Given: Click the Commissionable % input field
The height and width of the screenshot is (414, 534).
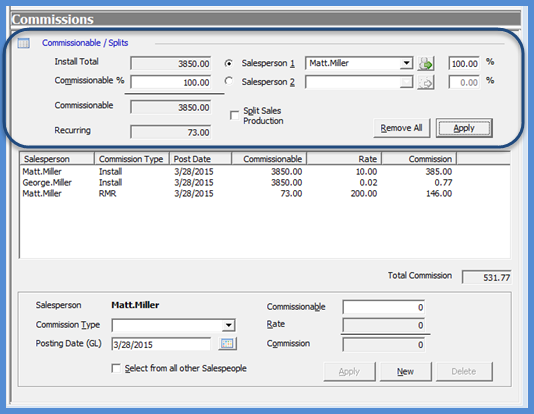Looking at the screenshot, I should pyautogui.click(x=171, y=82).
